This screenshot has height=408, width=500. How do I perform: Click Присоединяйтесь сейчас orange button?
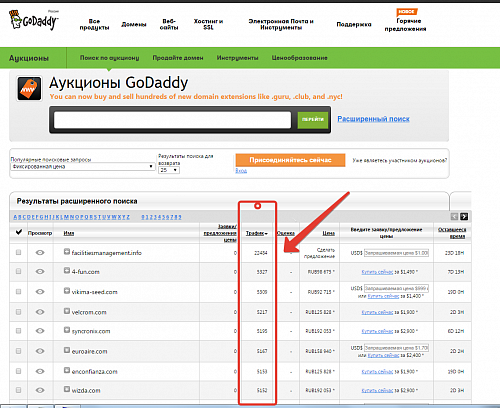(290, 160)
